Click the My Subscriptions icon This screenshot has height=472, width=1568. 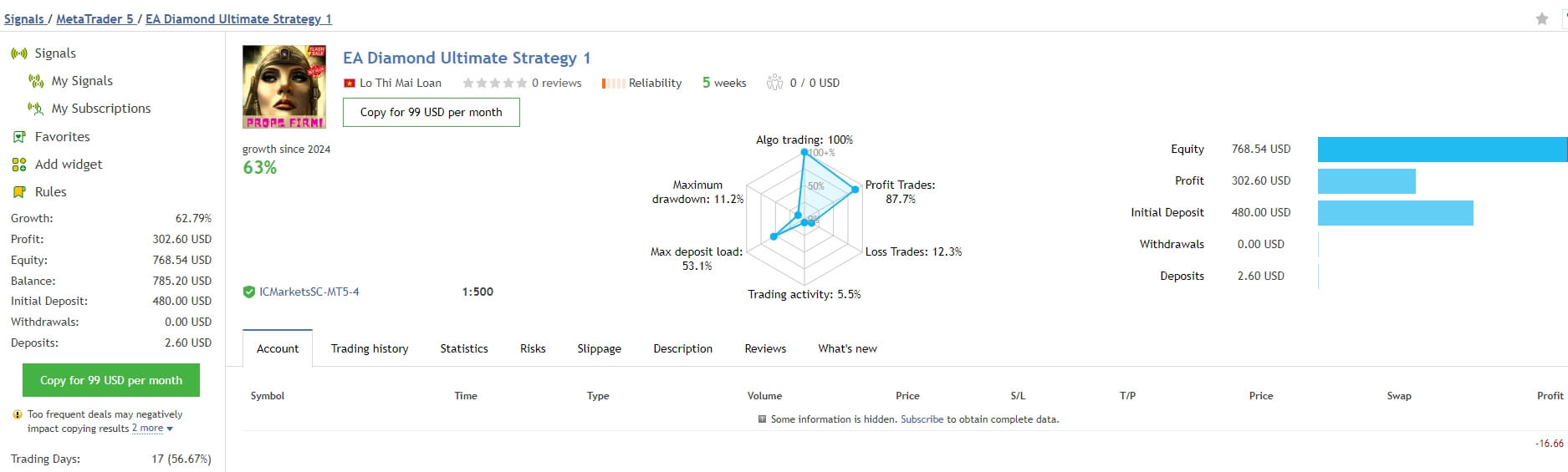36,109
